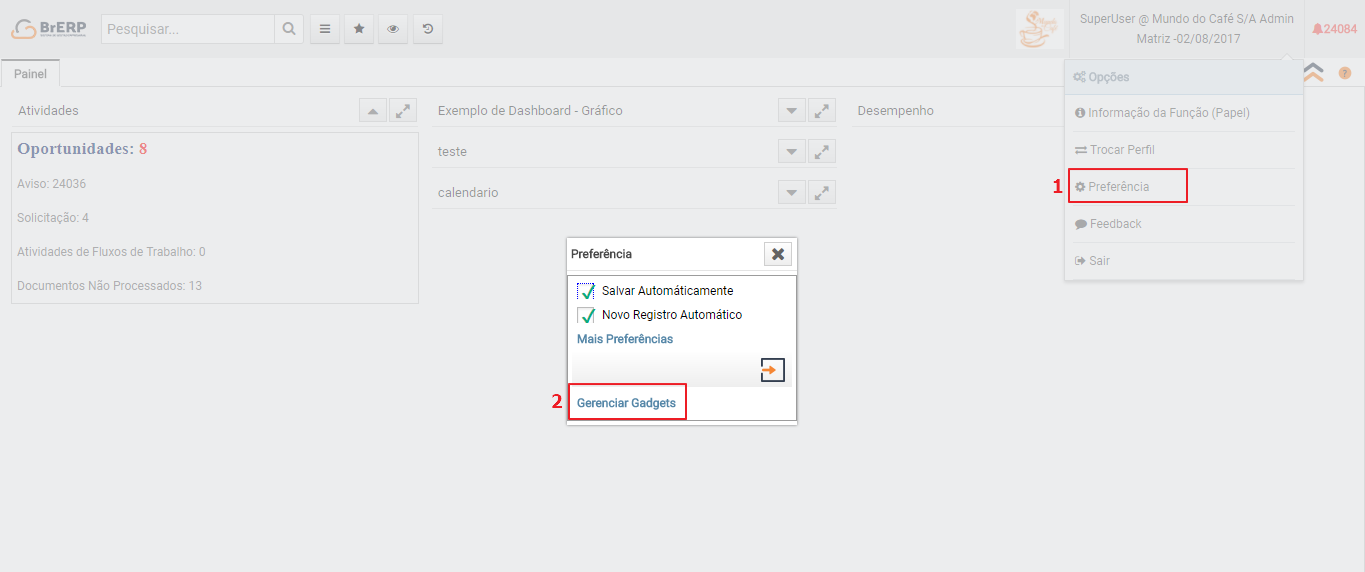Viewport: 1365px width, 572px height.
Task: Choose Trocar Perfil in the menu
Action: tap(1121, 150)
